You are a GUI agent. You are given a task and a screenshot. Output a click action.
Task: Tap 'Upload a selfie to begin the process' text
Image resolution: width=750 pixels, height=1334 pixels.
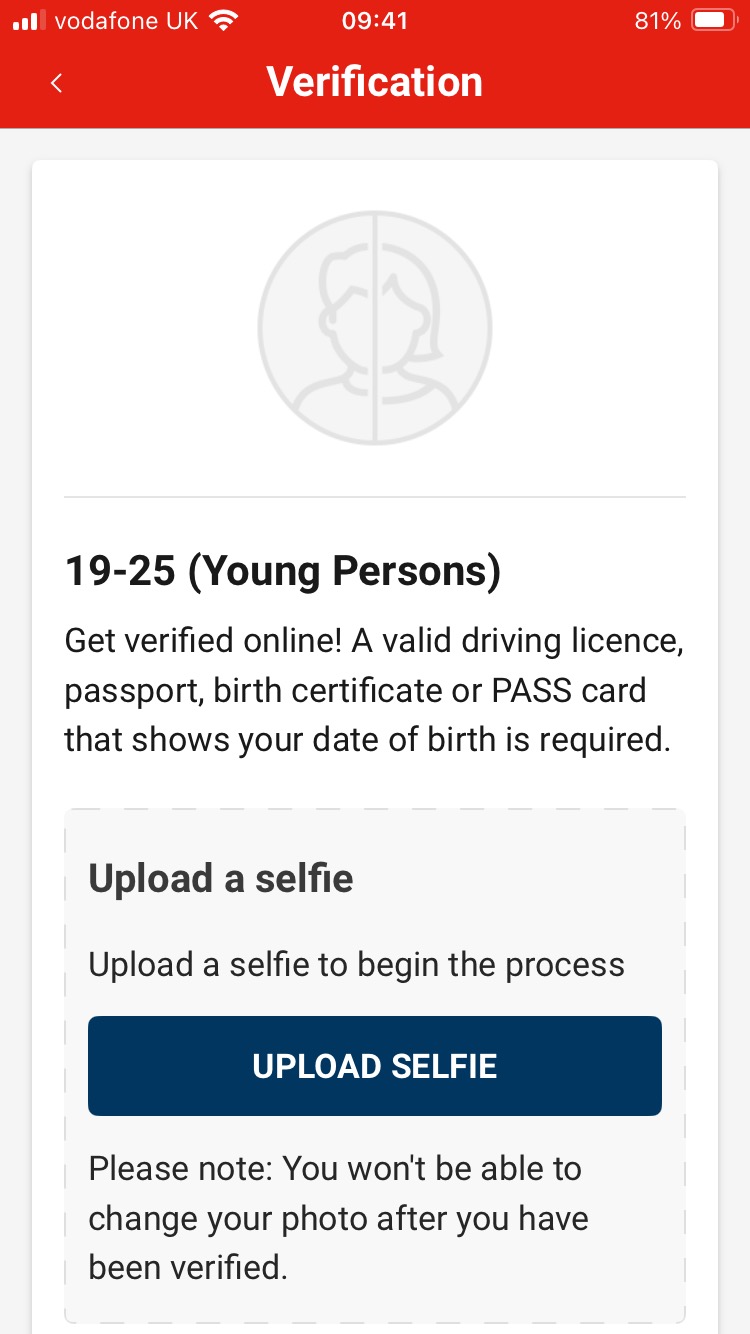coord(357,965)
